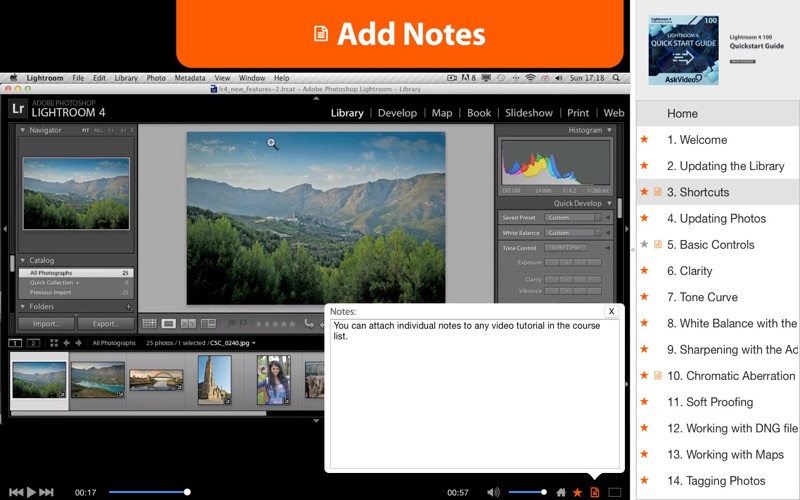Open the Saved Preset dropdown
800x500 pixels.
pos(572,217)
